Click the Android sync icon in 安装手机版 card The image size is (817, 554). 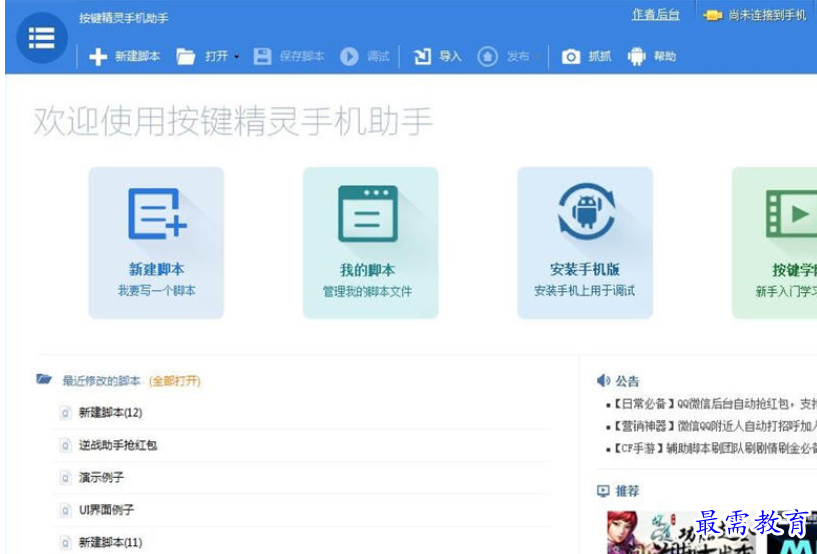pyautogui.click(x=587, y=213)
